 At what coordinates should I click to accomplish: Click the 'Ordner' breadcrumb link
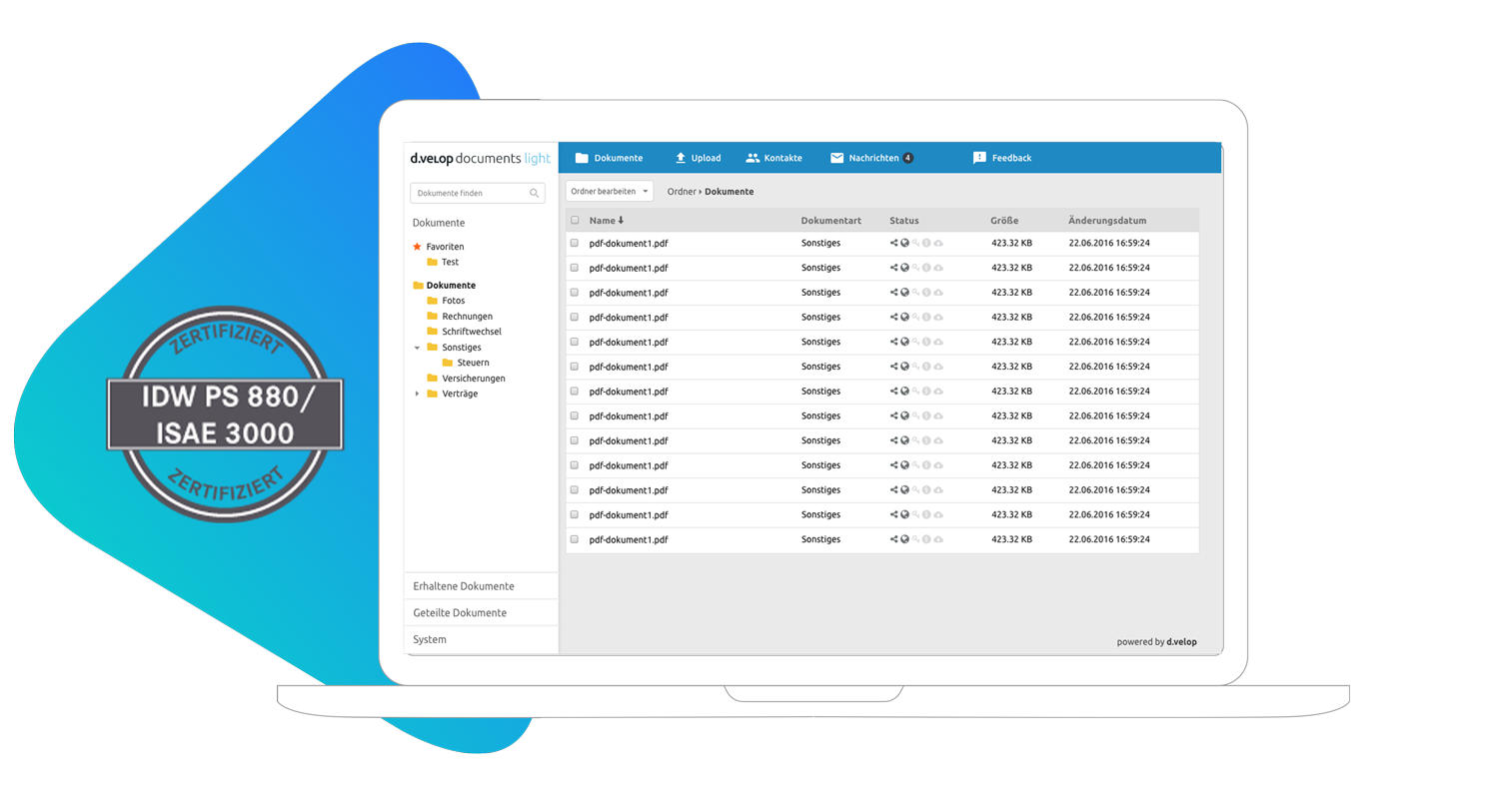[x=682, y=192]
